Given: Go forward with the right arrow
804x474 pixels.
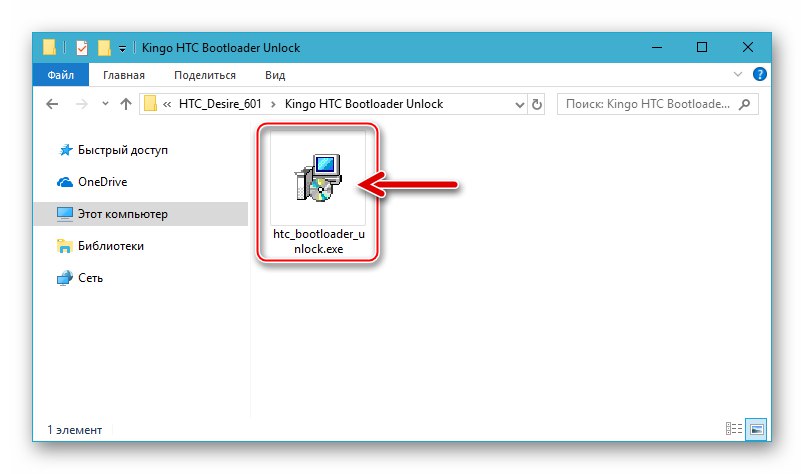Looking at the screenshot, I should 82,104.
